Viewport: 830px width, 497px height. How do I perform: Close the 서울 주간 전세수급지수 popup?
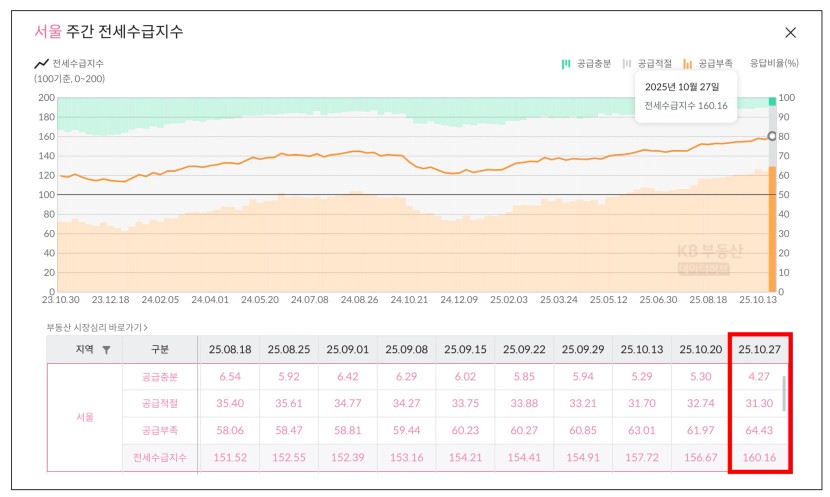[790, 33]
